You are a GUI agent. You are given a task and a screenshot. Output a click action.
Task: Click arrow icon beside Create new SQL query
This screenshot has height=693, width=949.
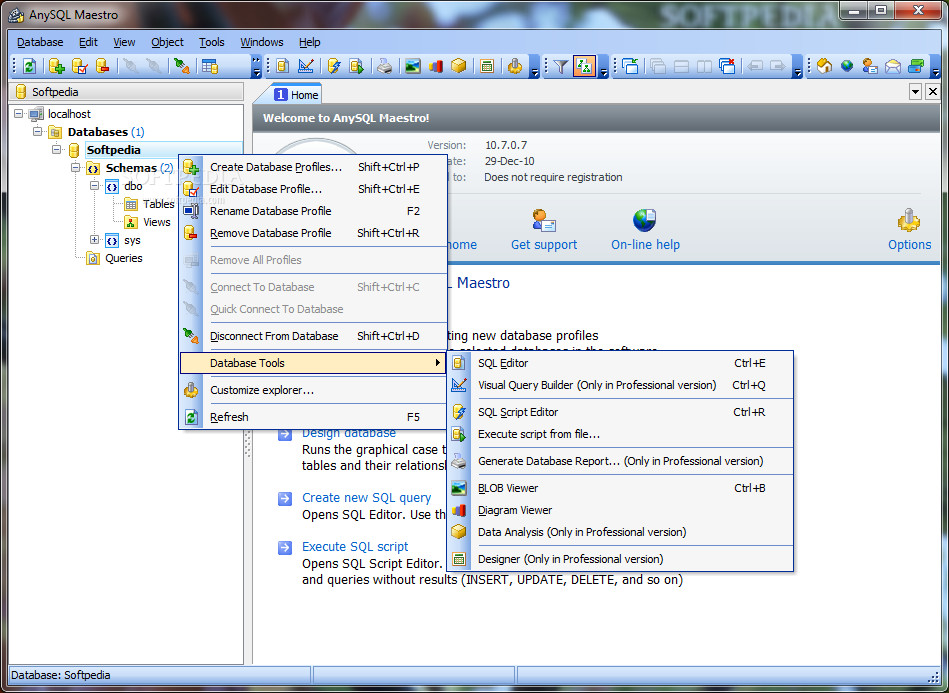click(285, 499)
